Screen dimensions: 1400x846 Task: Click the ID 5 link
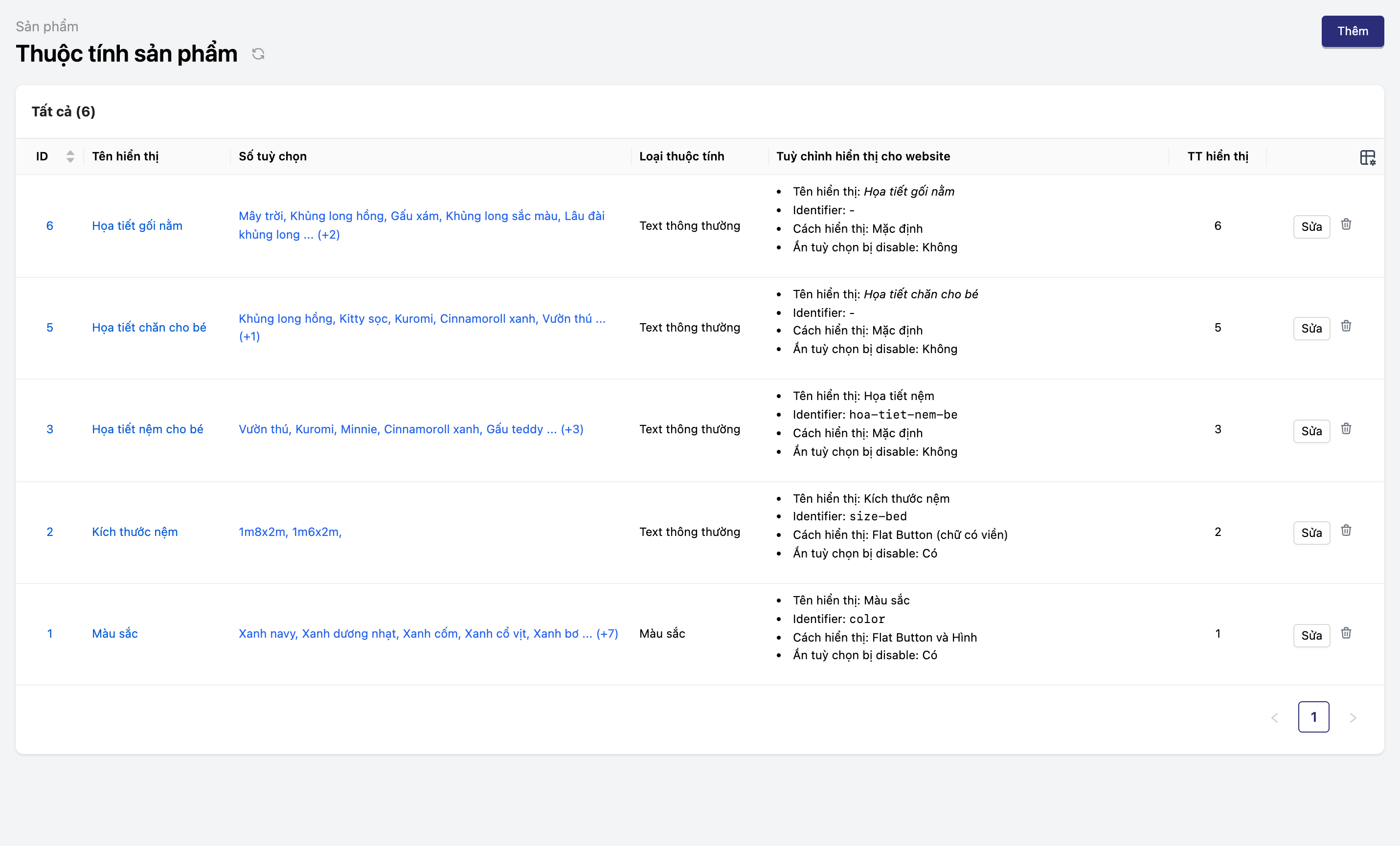click(49, 327)
